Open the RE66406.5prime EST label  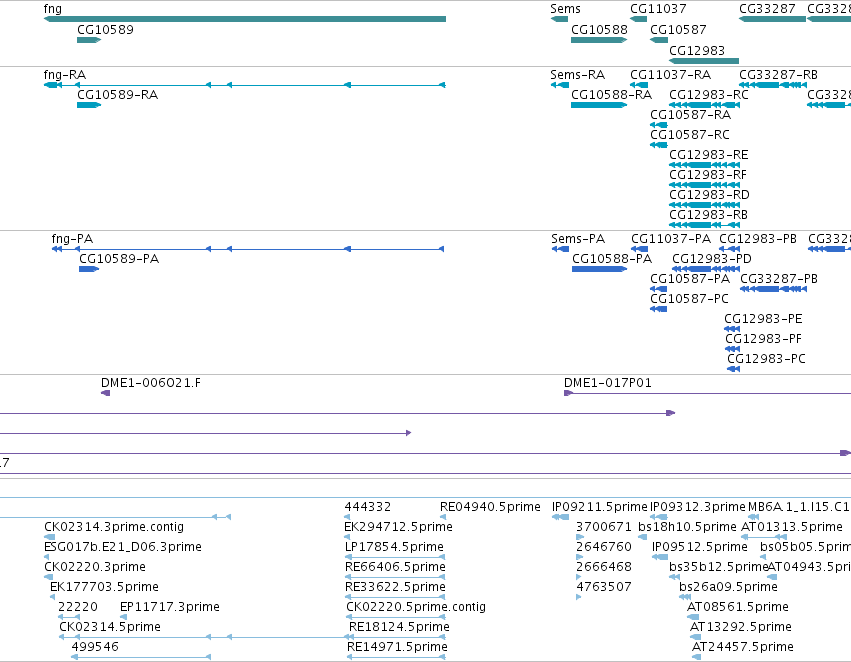coord(395,567)
